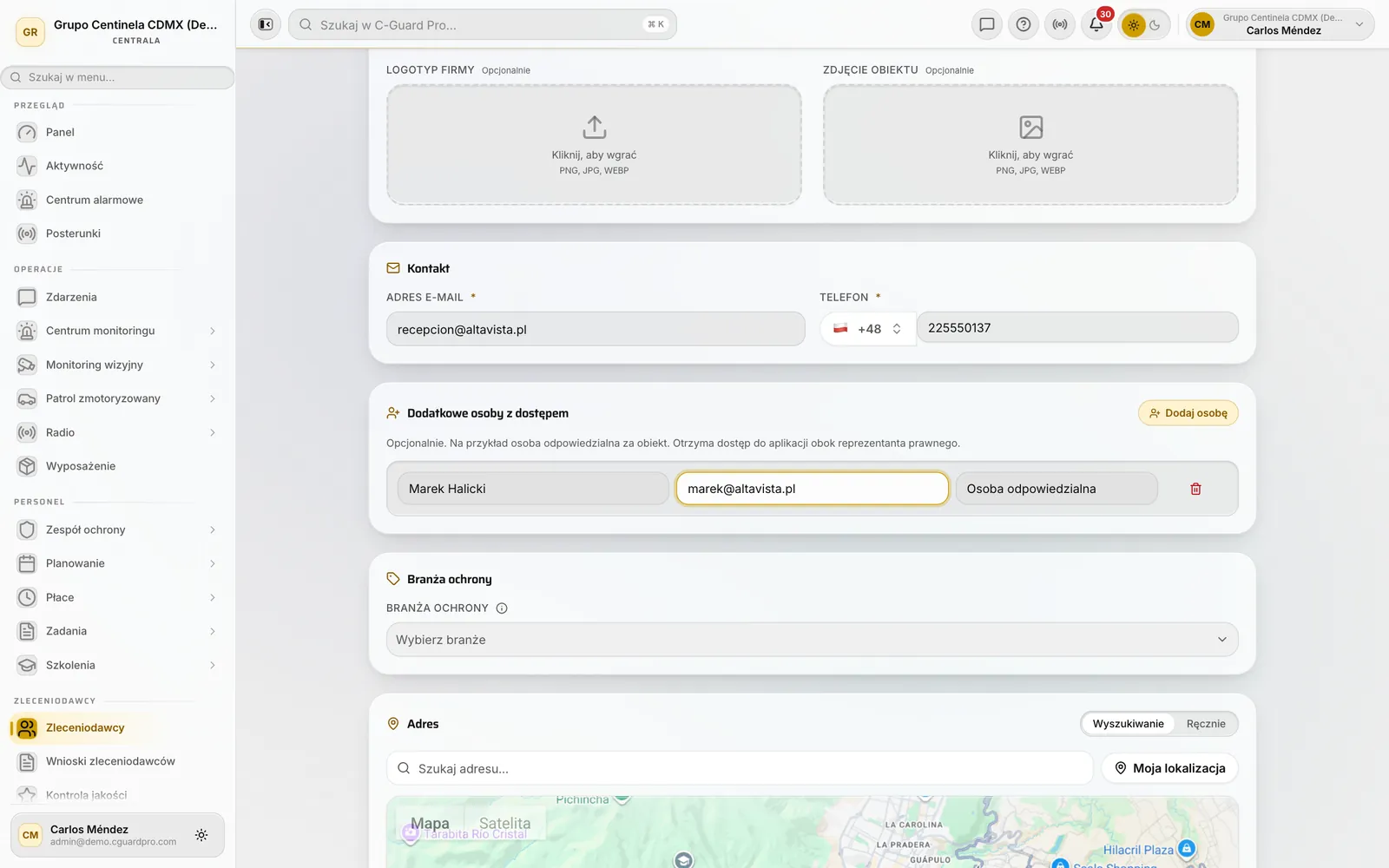Open the help question mark icon
Viewport: 1389px width, 868px height.
coord(1024,24)
